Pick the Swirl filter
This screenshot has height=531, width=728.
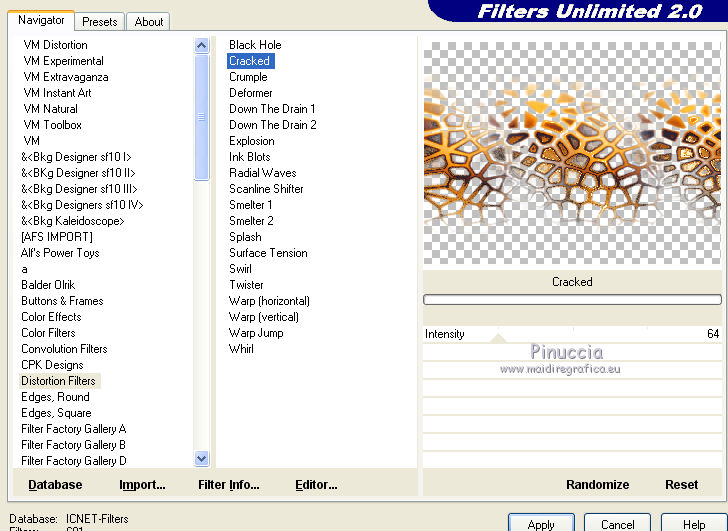click(x=240, y=269)
